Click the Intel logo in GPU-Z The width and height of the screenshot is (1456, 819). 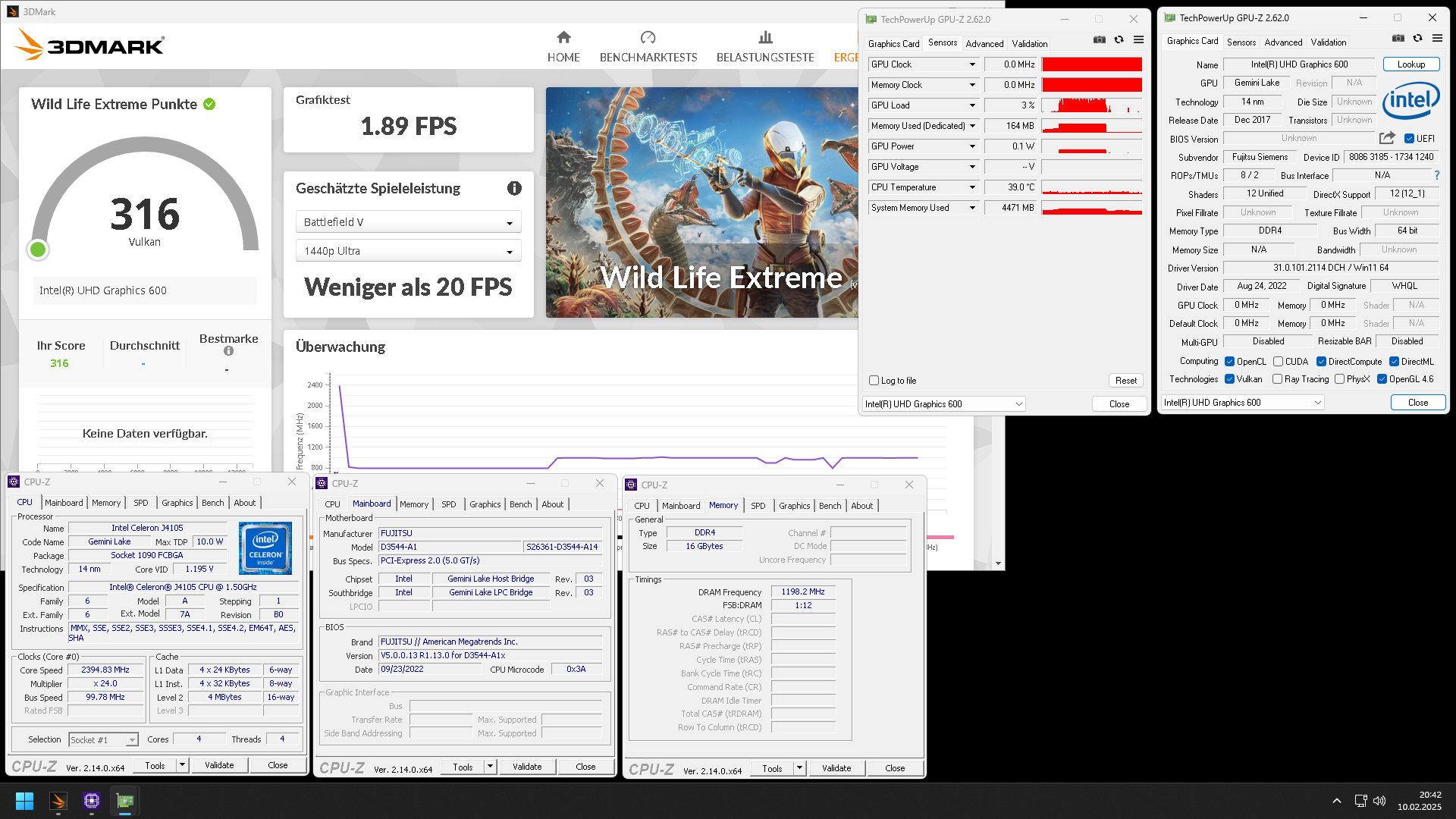tap(1410, 101)
